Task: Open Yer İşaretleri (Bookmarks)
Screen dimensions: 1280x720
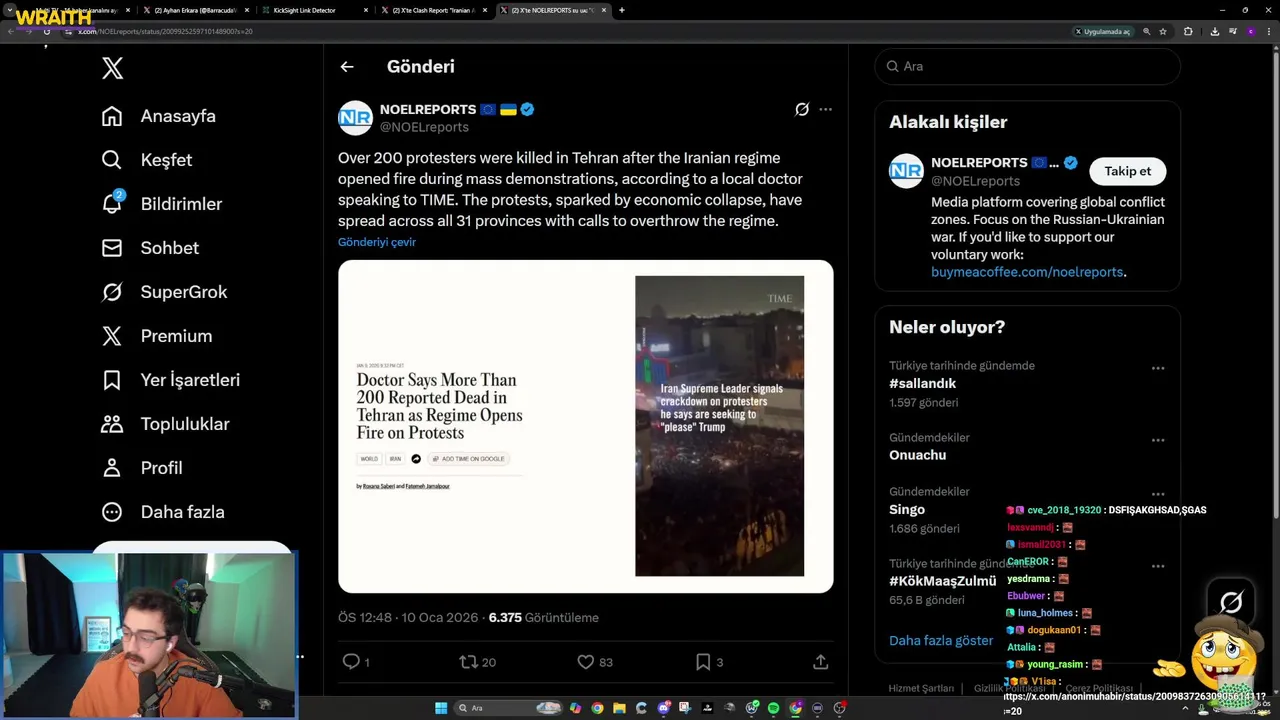Action: (x=170, y=380)
